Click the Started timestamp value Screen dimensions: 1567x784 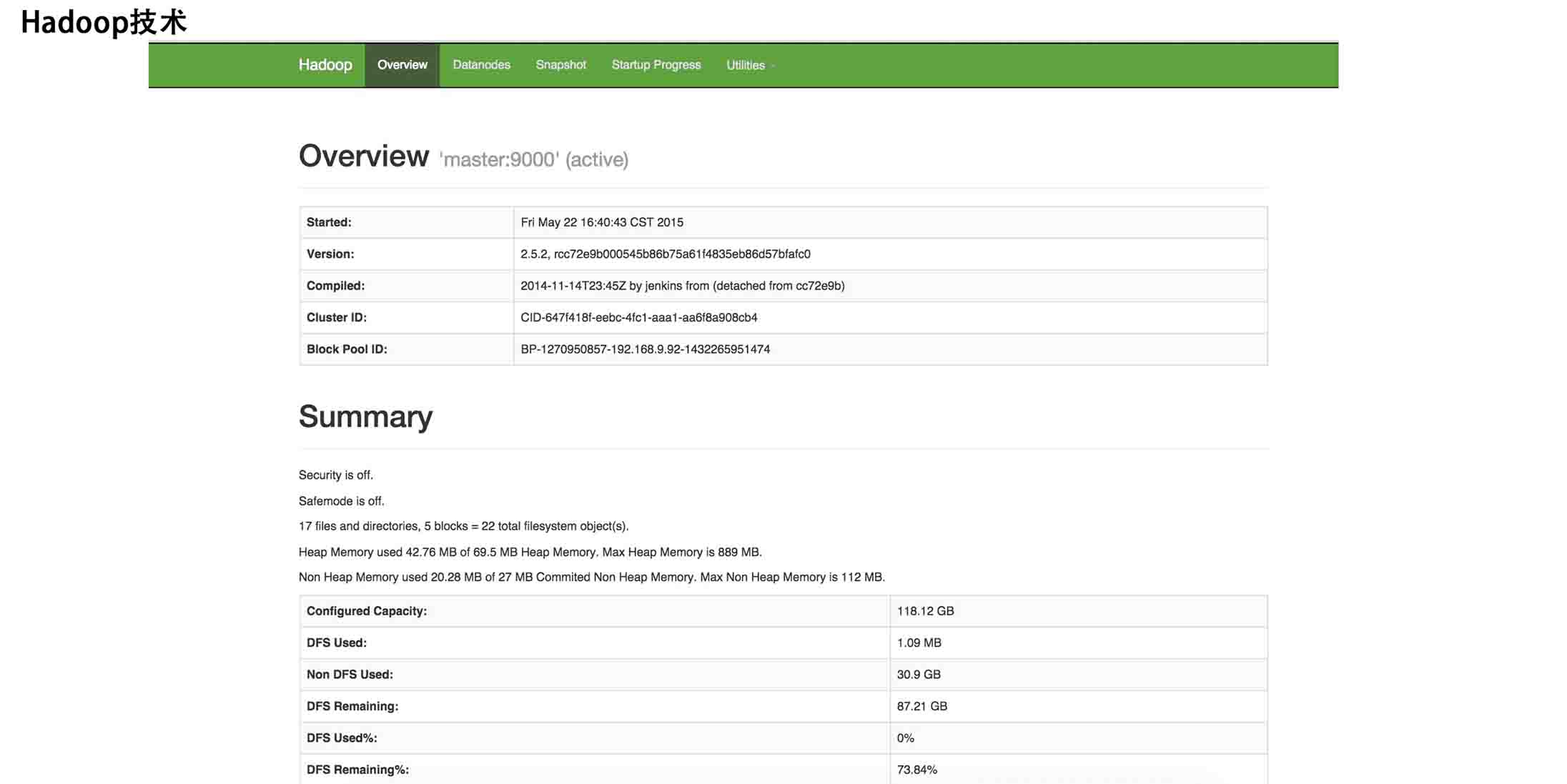point(601,222)
